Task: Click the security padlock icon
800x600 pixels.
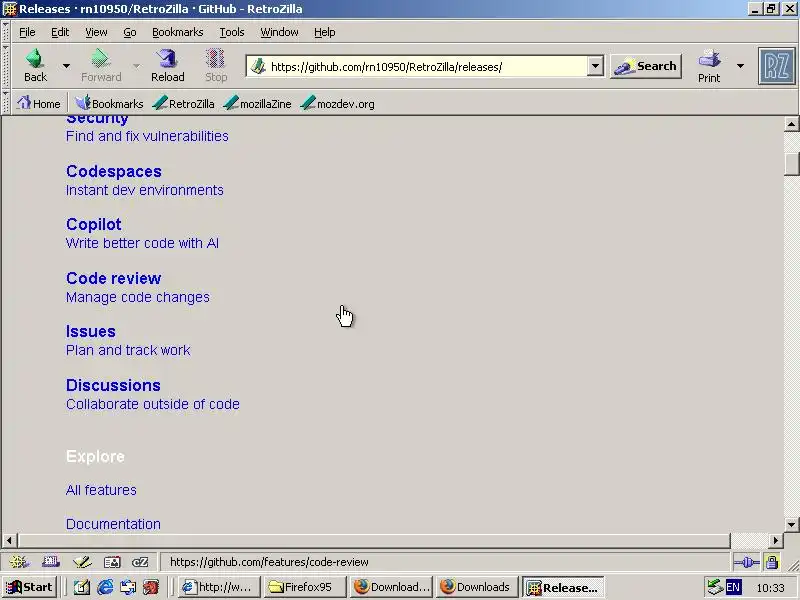Action: [x=772, y=562]
